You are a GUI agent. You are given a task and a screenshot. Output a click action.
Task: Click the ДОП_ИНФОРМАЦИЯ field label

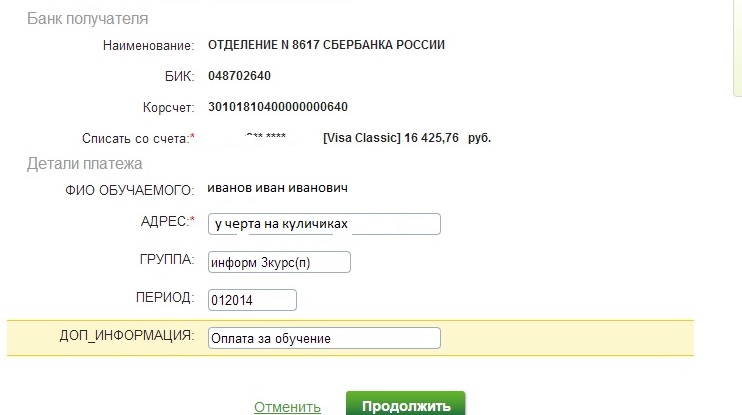[x=127, y=336]
